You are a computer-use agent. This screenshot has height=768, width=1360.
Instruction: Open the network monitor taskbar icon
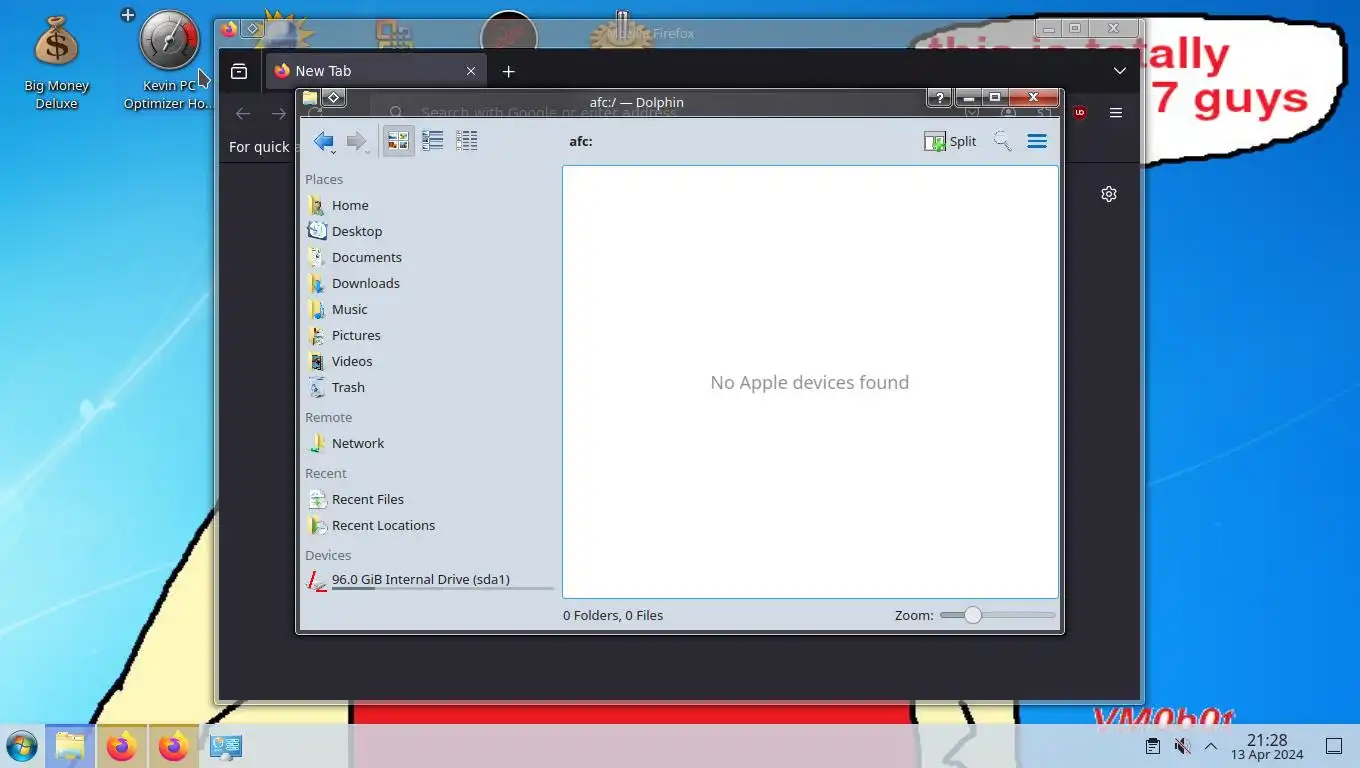tap(226, 746)
